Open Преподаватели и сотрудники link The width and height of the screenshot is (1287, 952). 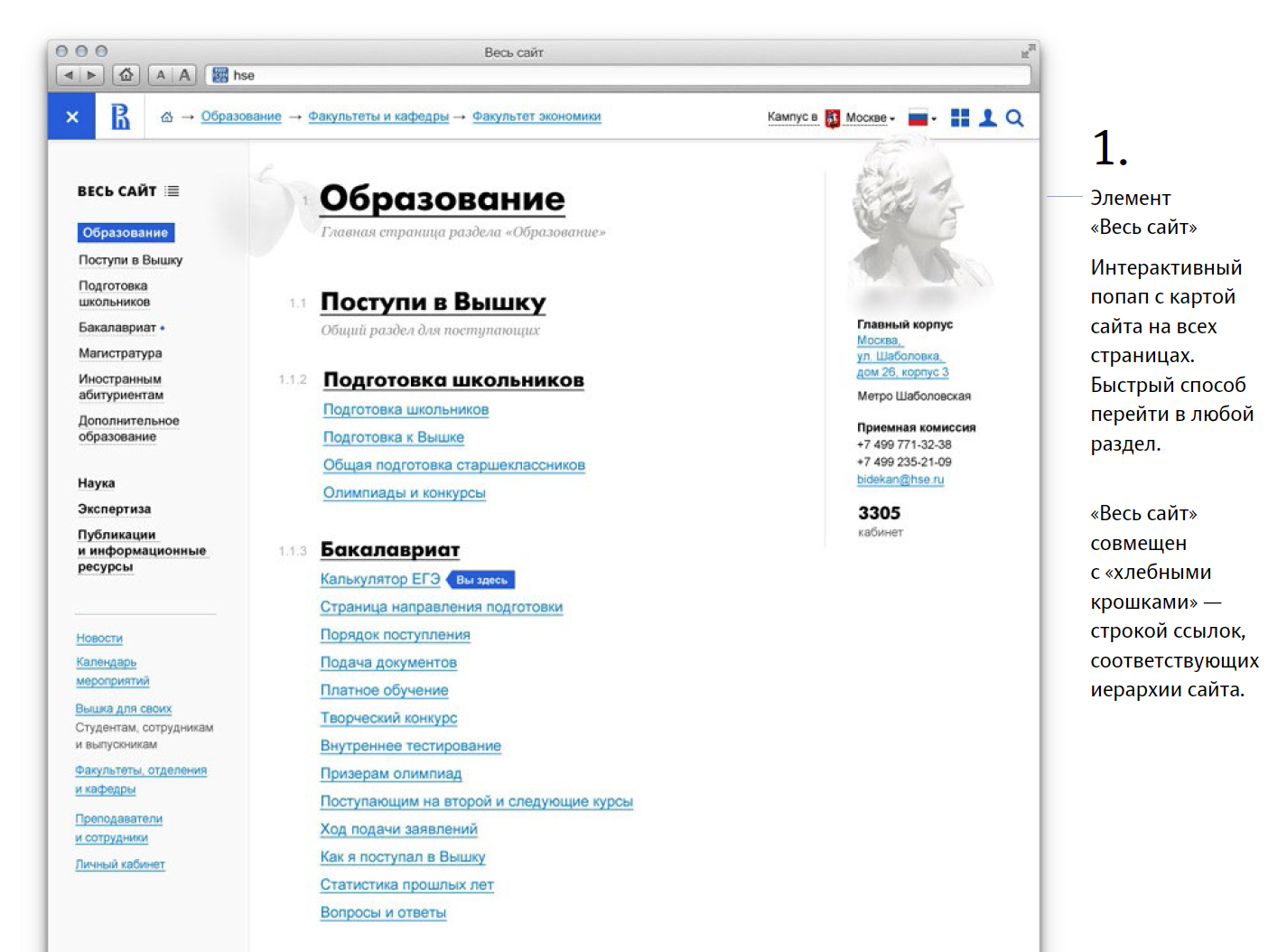119,827
